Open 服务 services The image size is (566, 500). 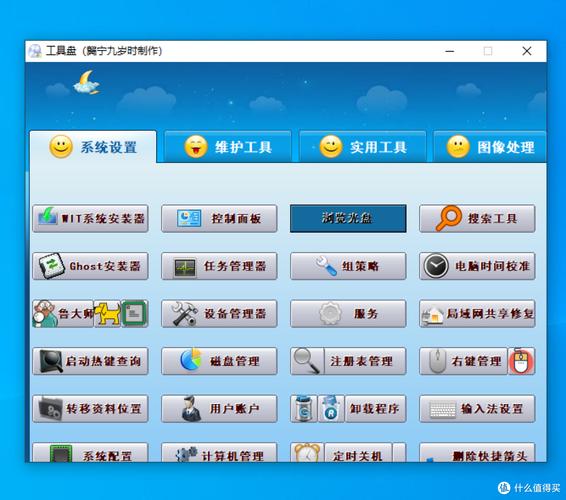click(348, 314)
